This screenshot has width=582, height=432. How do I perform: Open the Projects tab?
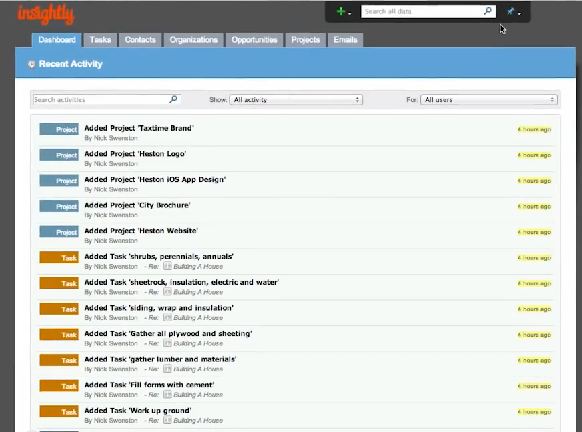(305, 40)
